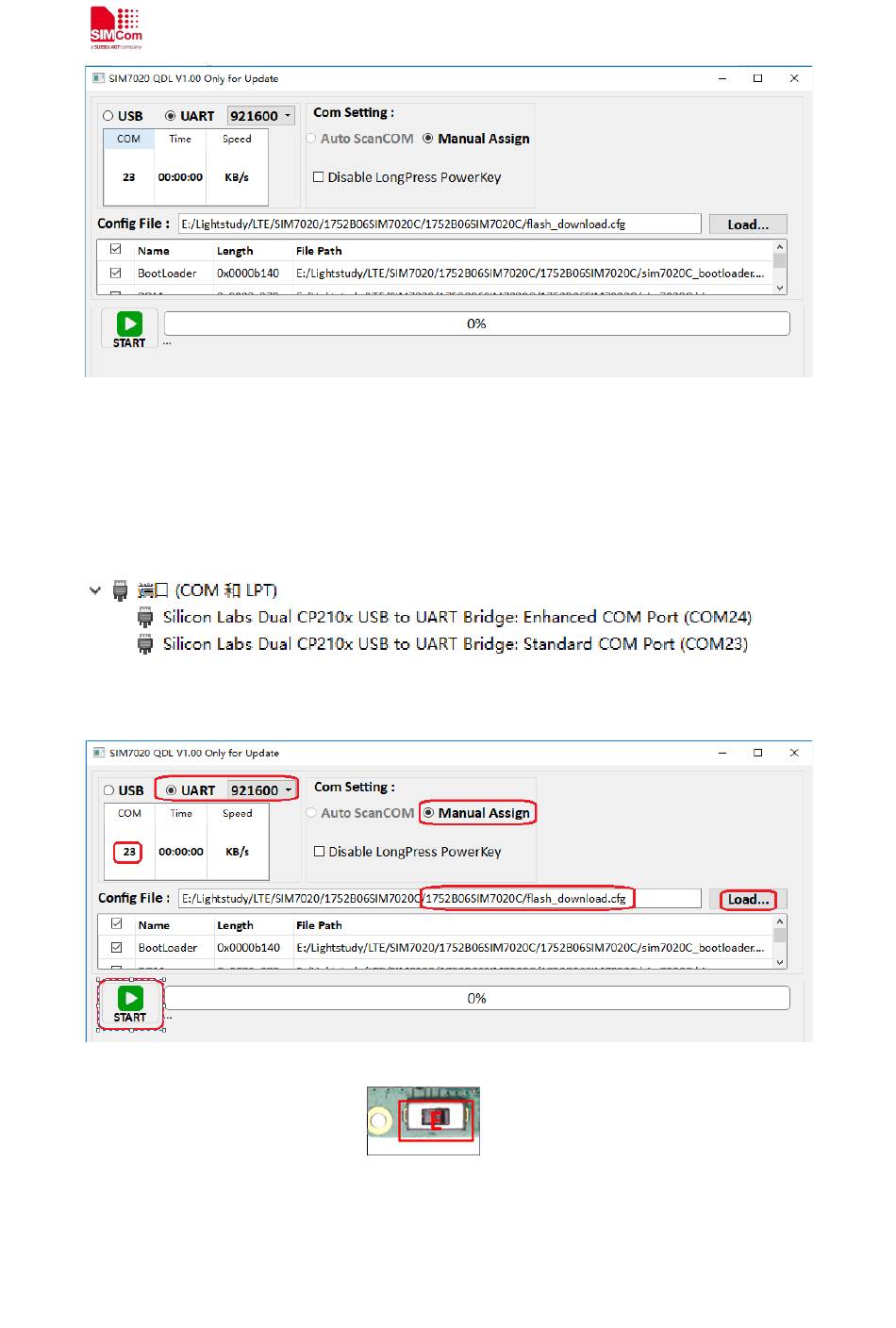Select the UART radio button in the lower window
Screen dimensions: 896x1328
171,790
